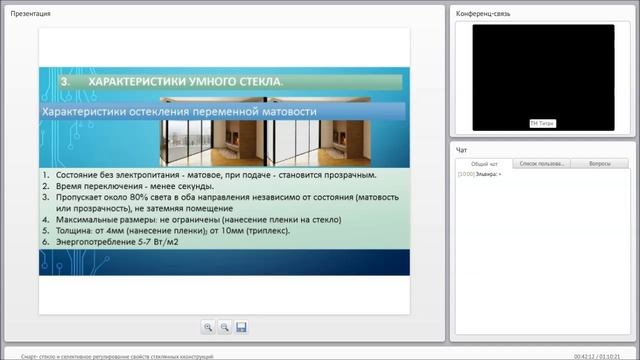Image resolution: width=640 pixels, height=360 pixels.
Task: Switch to the Список пользователей tab
Action: tap(541, 164)
